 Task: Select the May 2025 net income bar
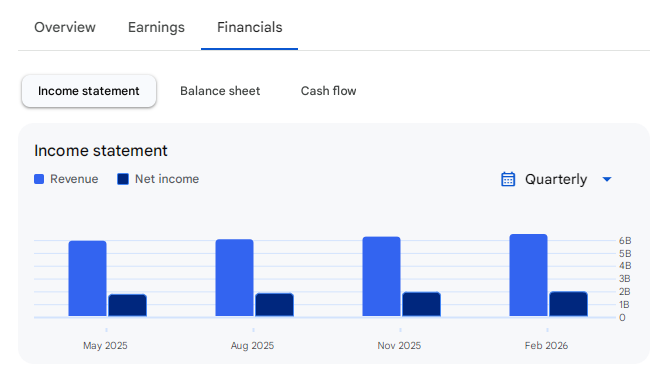click(128, 306)
